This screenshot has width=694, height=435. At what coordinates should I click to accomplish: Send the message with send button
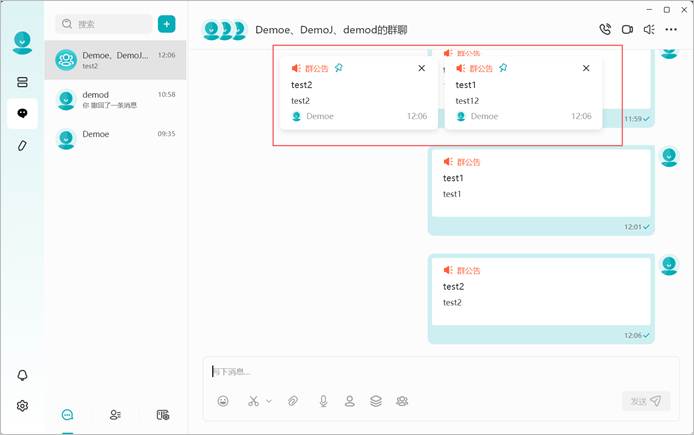tap(646, 401)
